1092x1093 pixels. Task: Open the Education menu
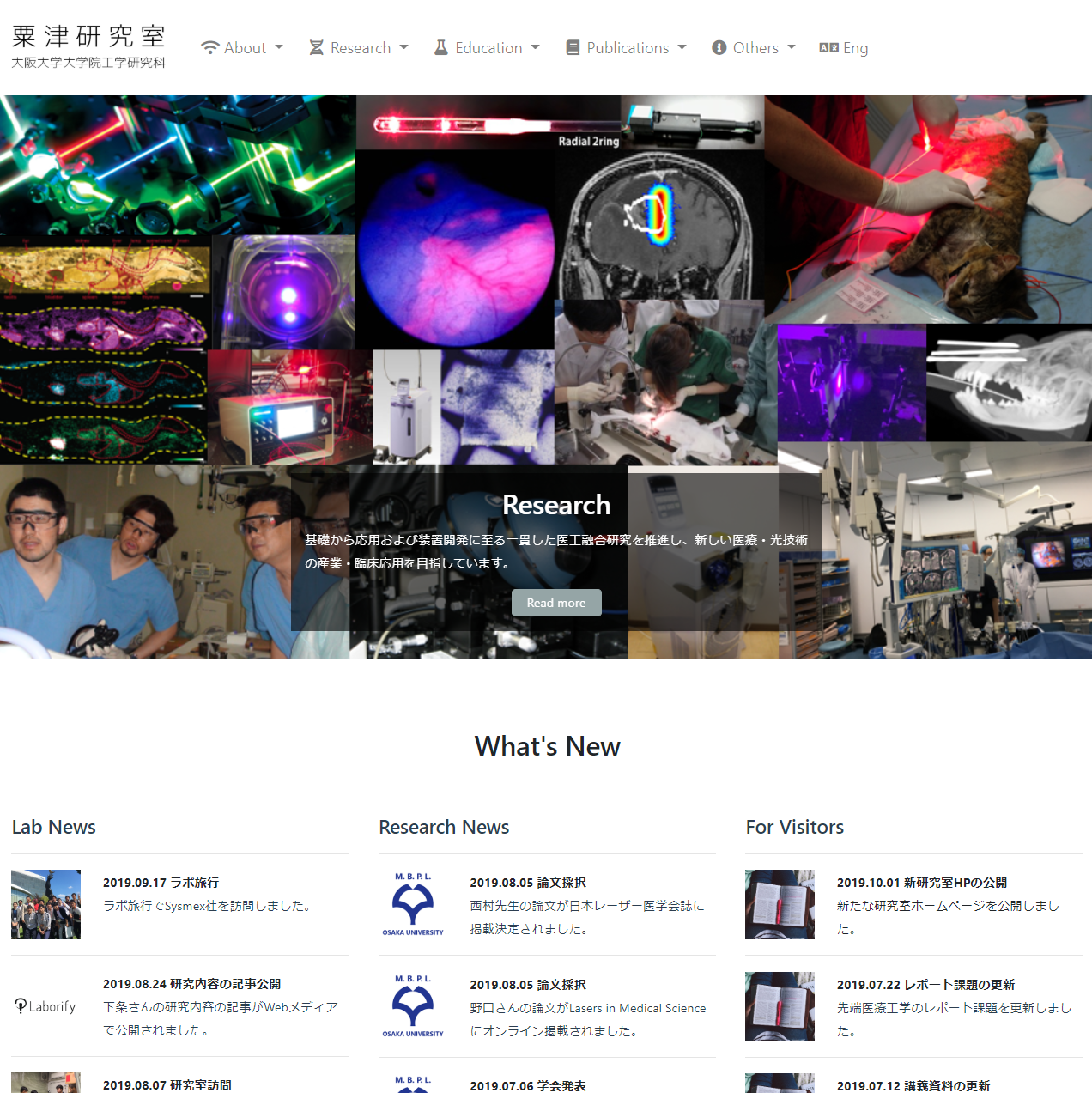488,48
